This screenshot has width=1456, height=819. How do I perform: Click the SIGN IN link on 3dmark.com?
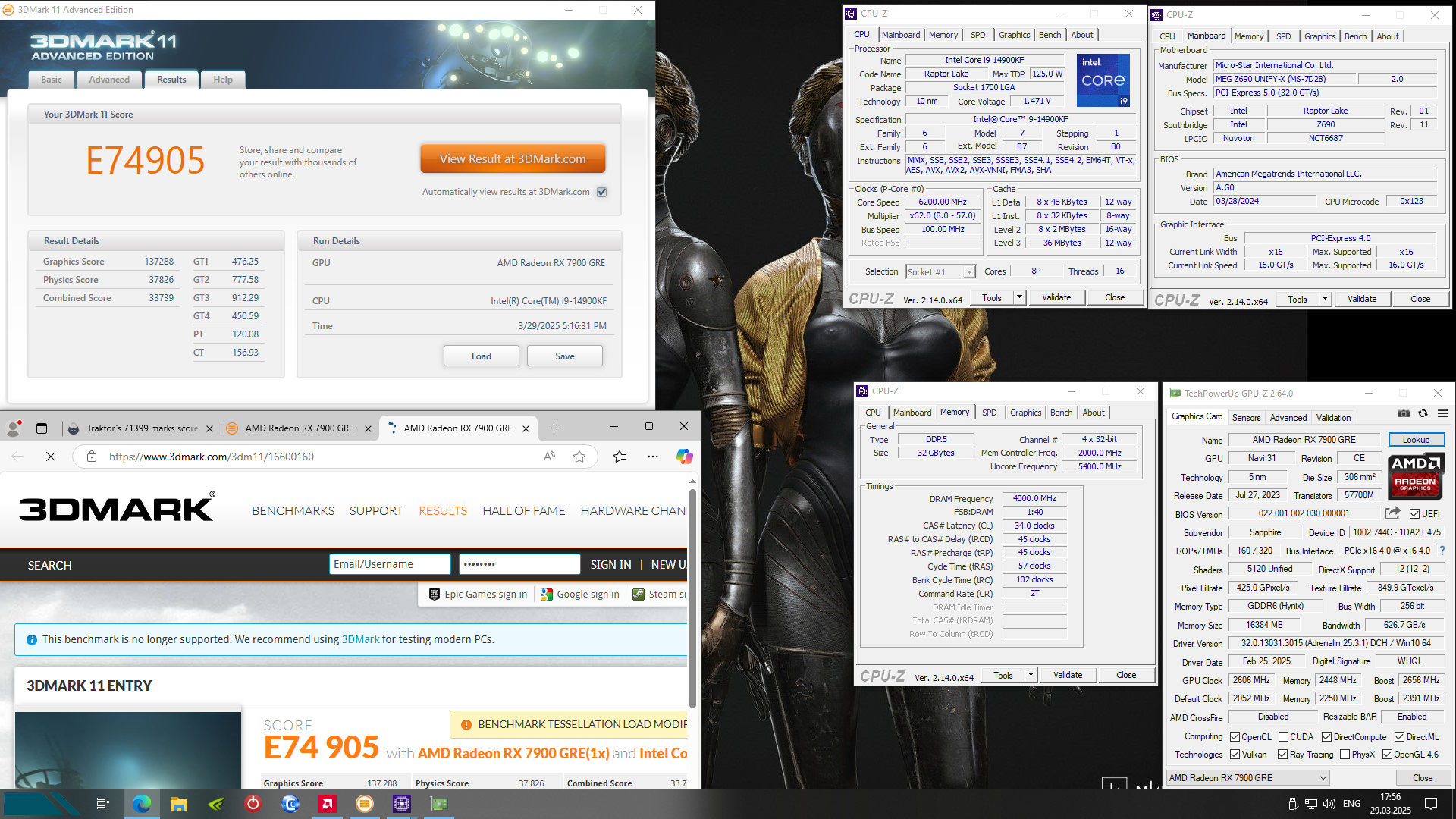pos(610,565)
